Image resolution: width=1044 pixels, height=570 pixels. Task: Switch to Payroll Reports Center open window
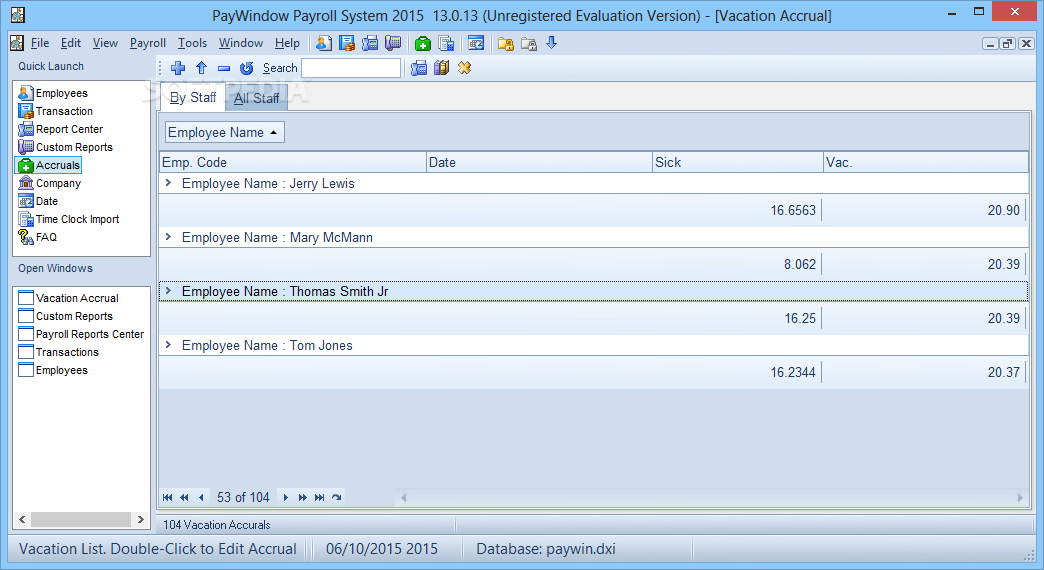point(81,334)
